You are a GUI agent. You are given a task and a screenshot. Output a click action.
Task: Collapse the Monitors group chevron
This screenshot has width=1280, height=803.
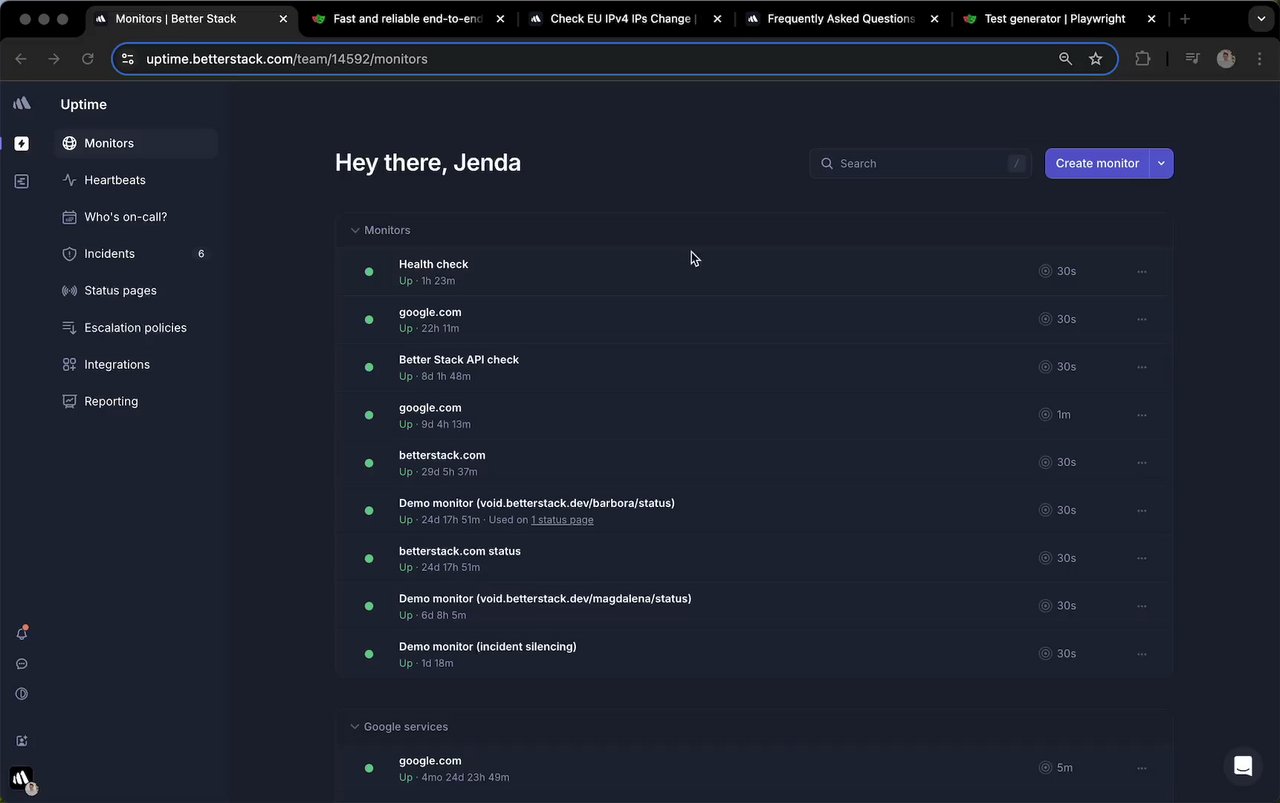[x=354, y=230]
